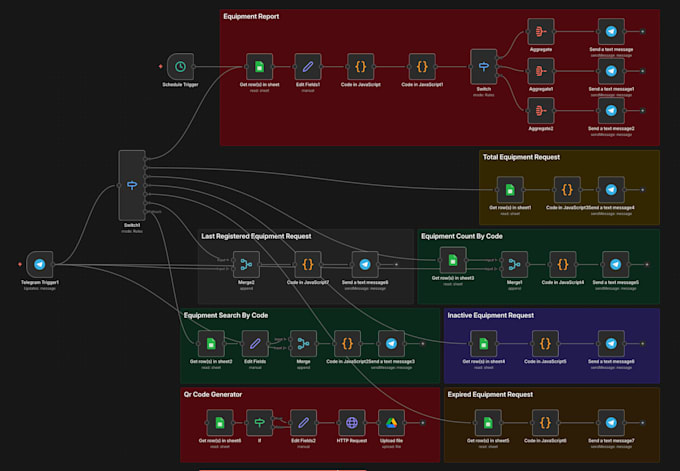Open the Code in JavaScript6 node
The width and height of the screenshot is (680, 471).
click(545, 422)
